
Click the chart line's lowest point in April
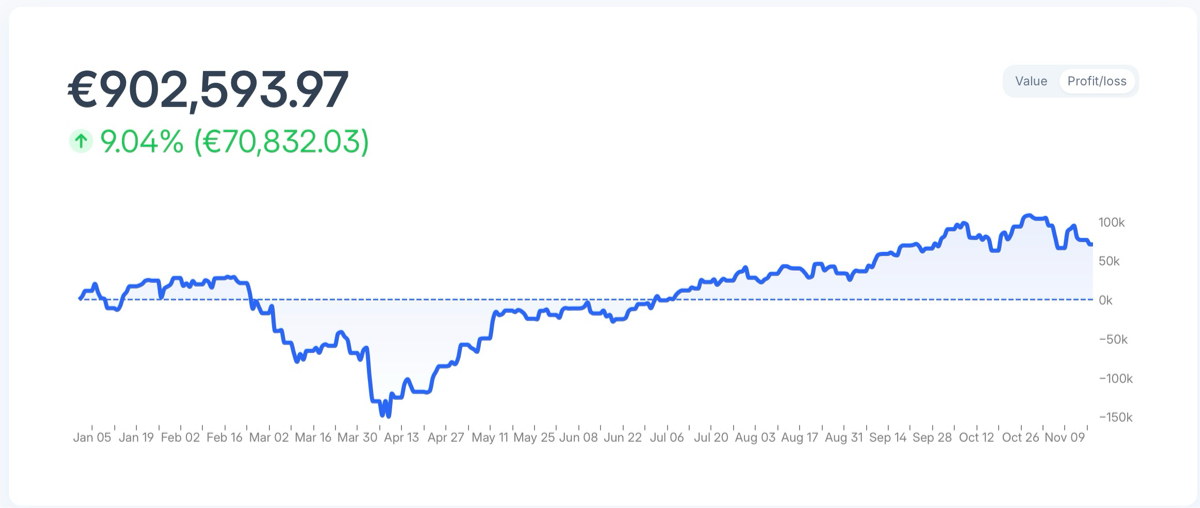[387, 414]
